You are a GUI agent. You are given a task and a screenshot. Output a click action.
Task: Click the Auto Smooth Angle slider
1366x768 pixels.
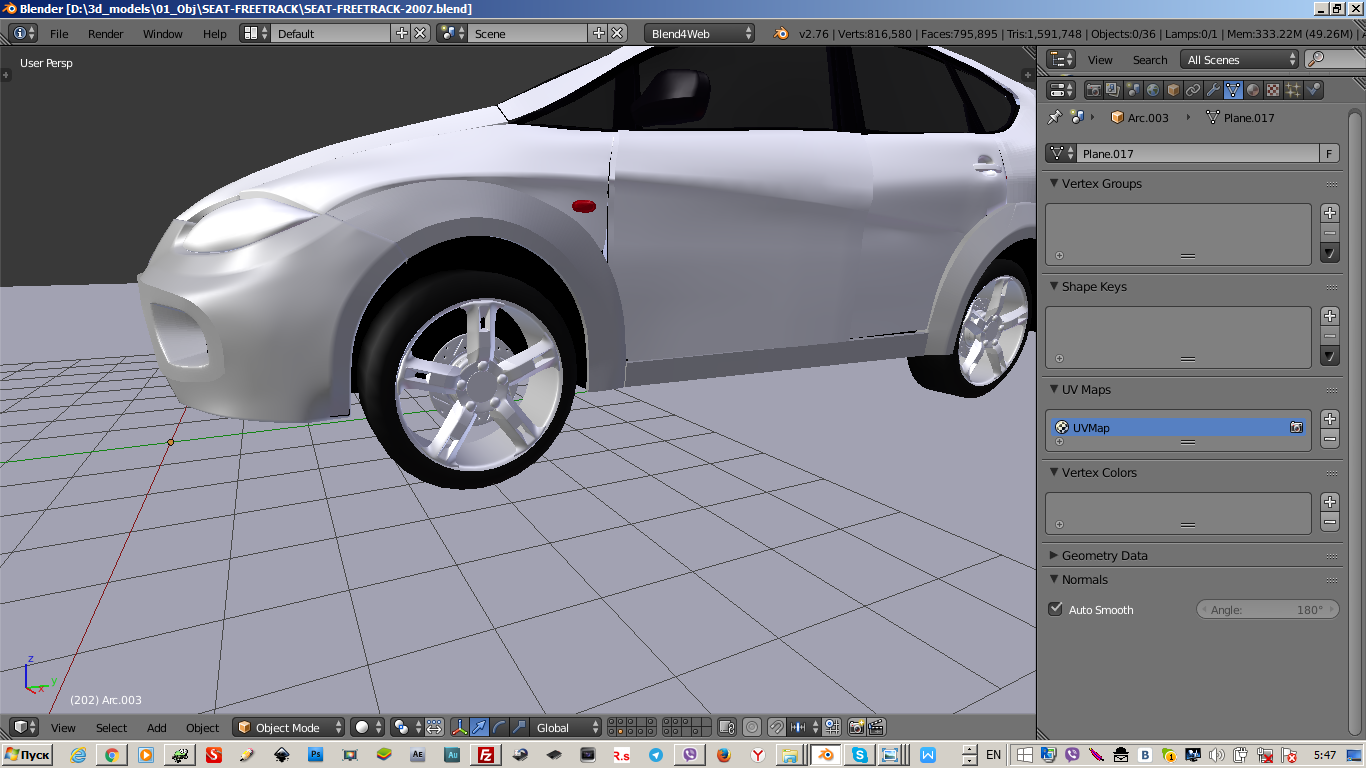point(1267,609)
